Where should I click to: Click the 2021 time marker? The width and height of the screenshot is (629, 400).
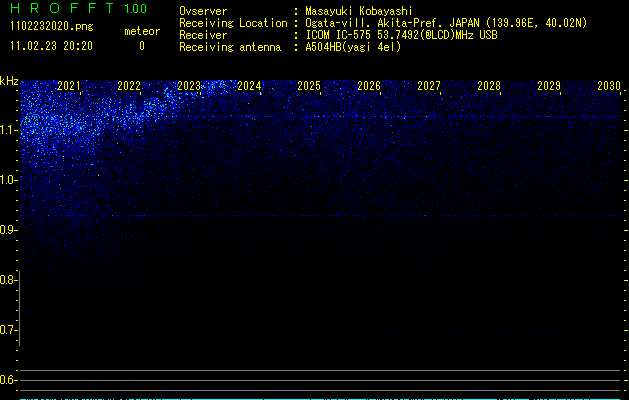(x=69, y=86)
